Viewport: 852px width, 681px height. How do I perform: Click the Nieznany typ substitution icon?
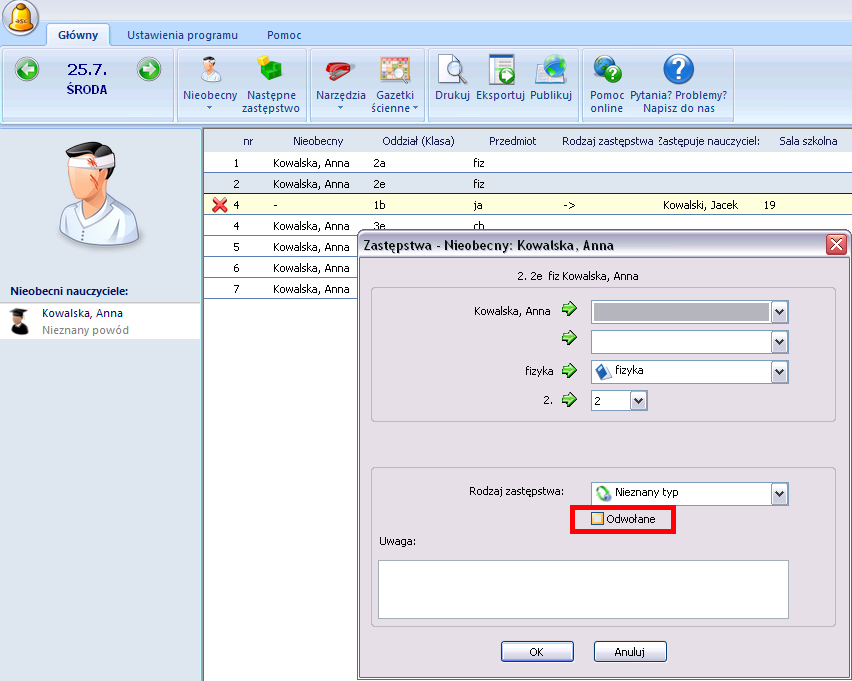pos(603,493)
